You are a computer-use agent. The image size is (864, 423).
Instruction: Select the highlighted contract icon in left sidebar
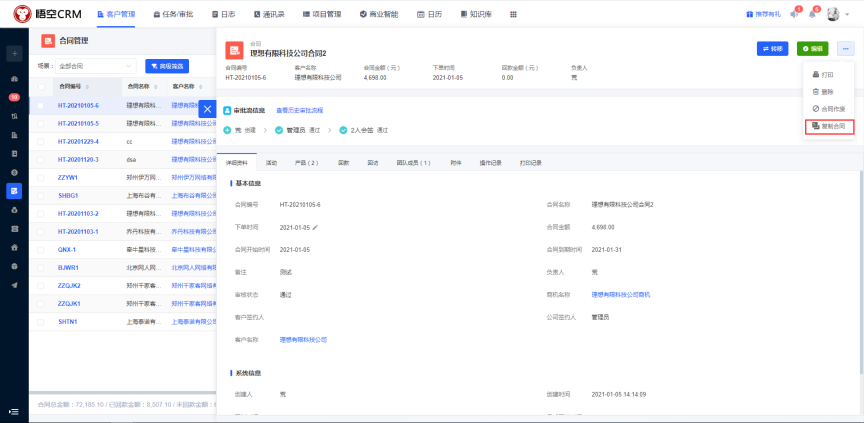pos(14,190)
